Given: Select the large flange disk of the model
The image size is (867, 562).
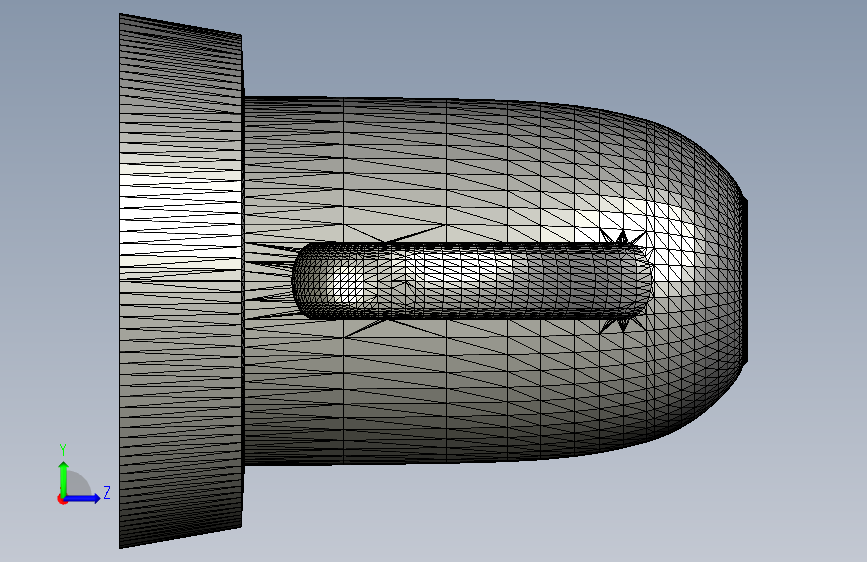Looking at the screenshot, I should click(181, 281).
